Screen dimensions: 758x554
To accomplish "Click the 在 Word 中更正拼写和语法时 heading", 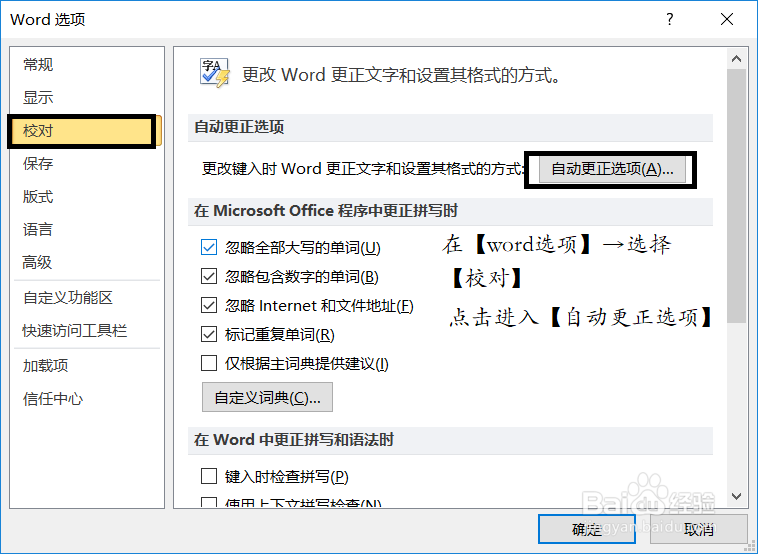I will pos(294,440).
